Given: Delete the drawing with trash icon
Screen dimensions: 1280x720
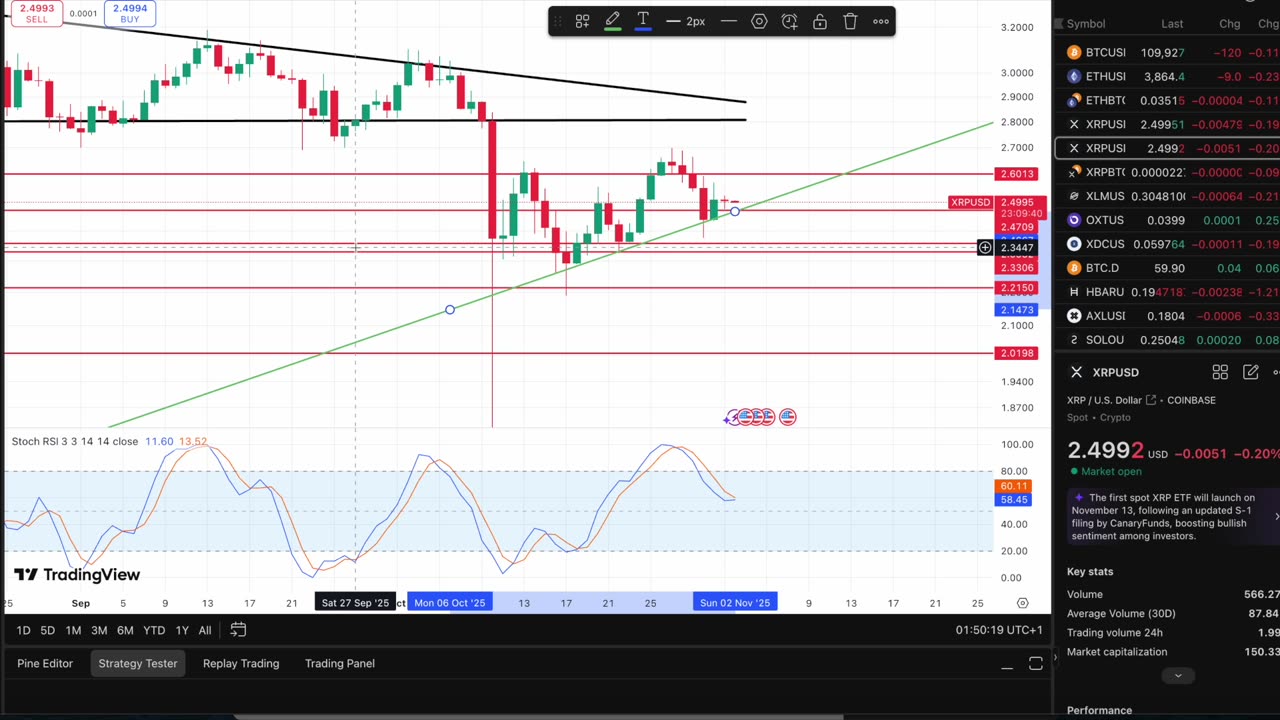Looking at the screenshot, I should point(850,21).
